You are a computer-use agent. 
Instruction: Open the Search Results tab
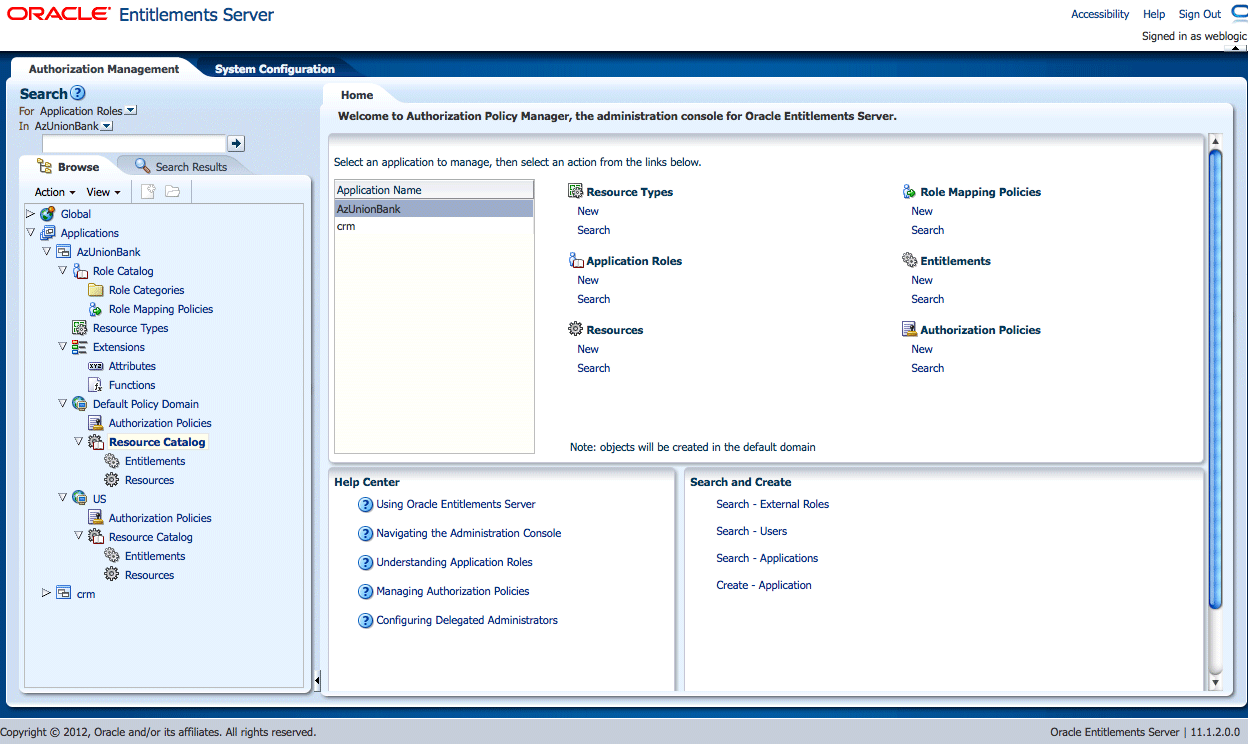click(181, 167)
